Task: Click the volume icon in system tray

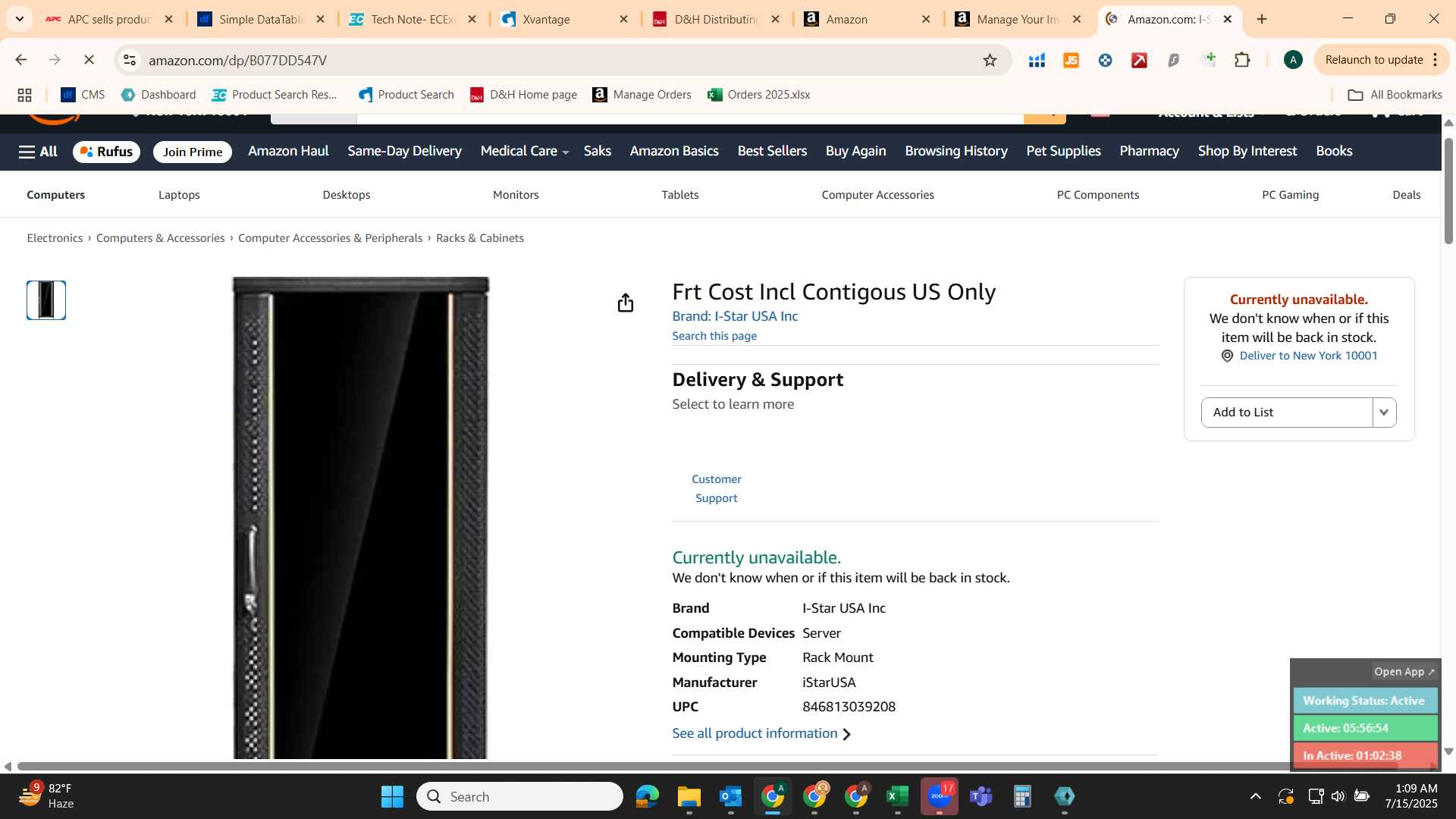Action: coord(1338,796)
